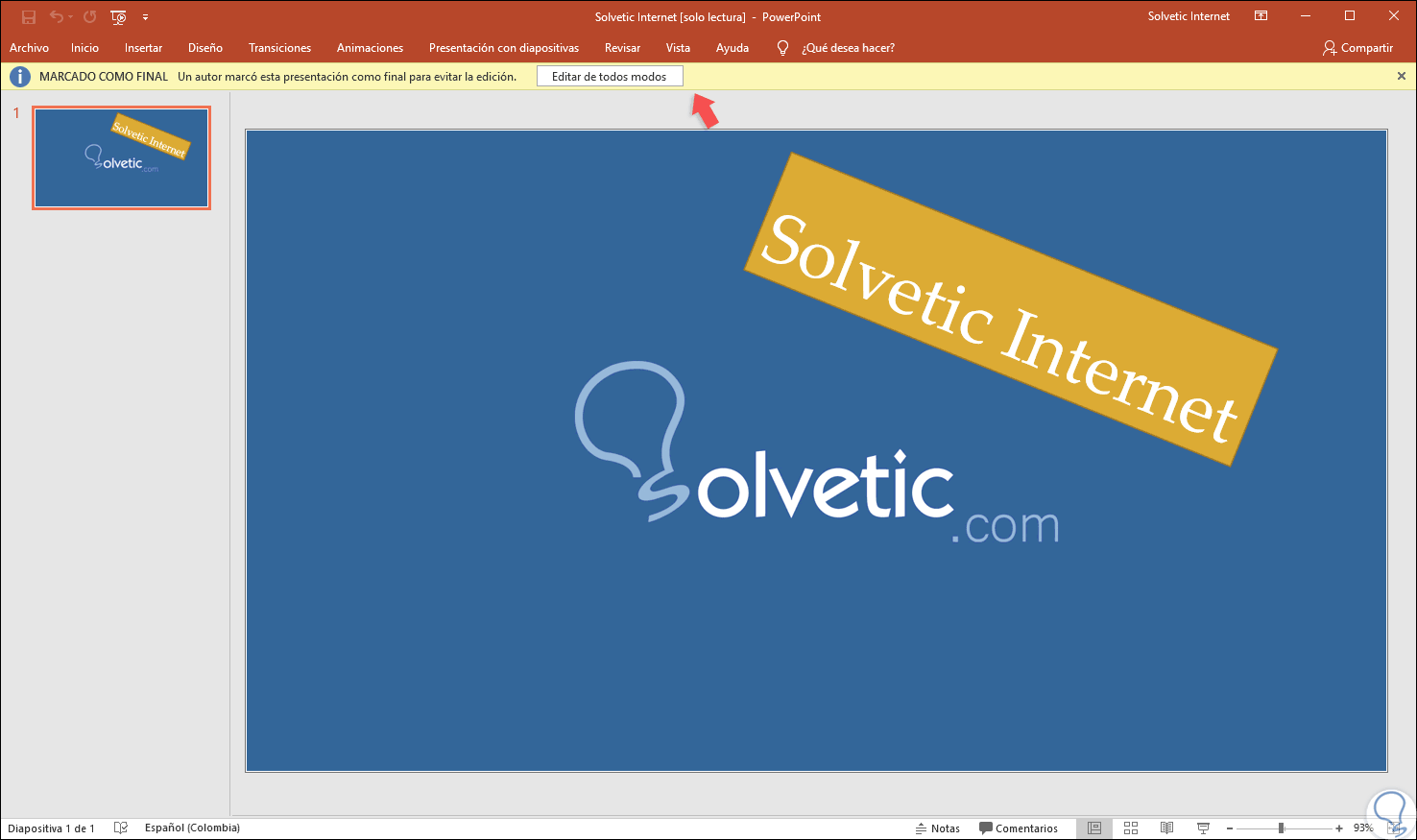
Task: Open Ribbon Display Options icon
Action: [x=1261, y=16]
